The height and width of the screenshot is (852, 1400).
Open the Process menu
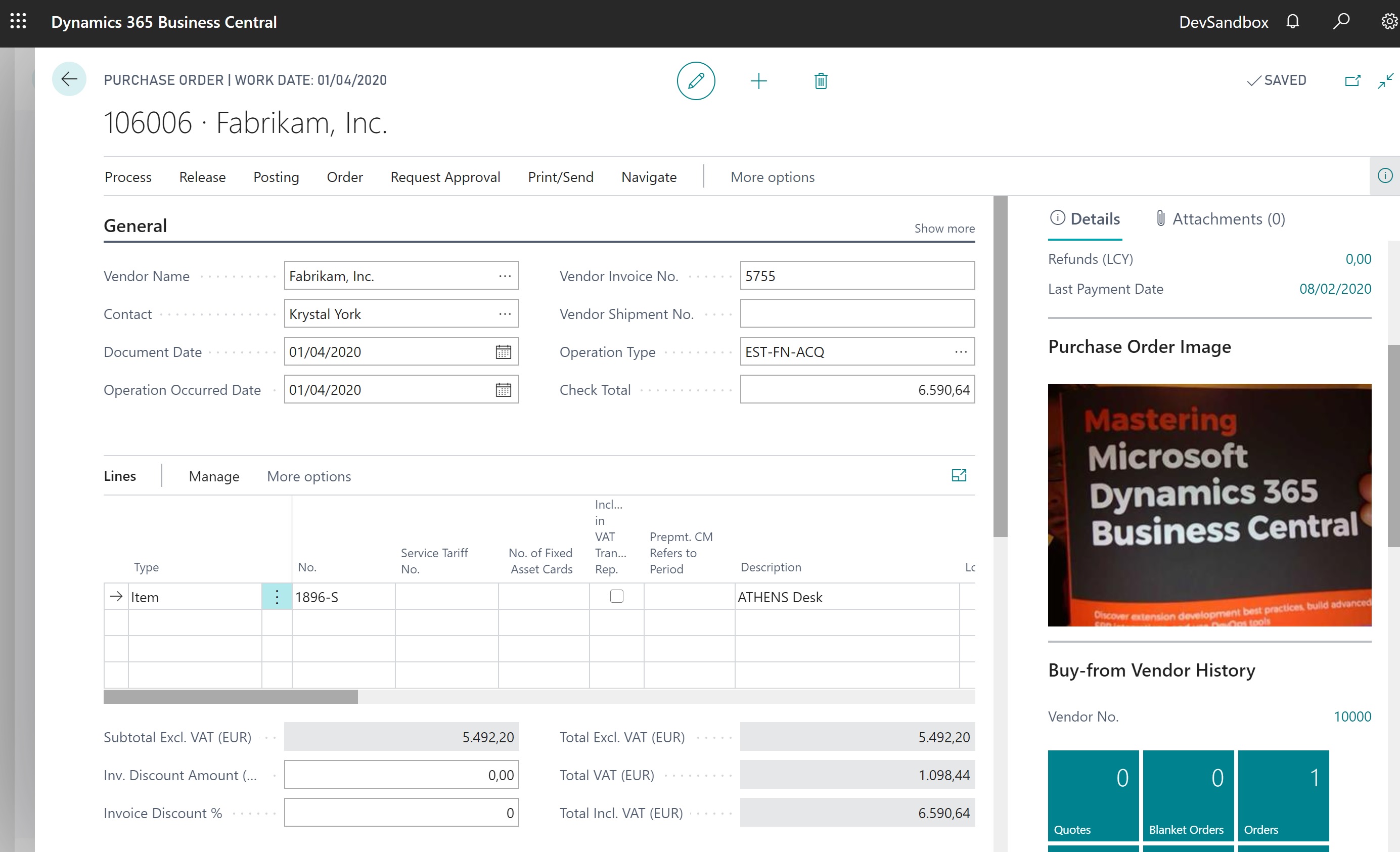click(x=128, y=177)
